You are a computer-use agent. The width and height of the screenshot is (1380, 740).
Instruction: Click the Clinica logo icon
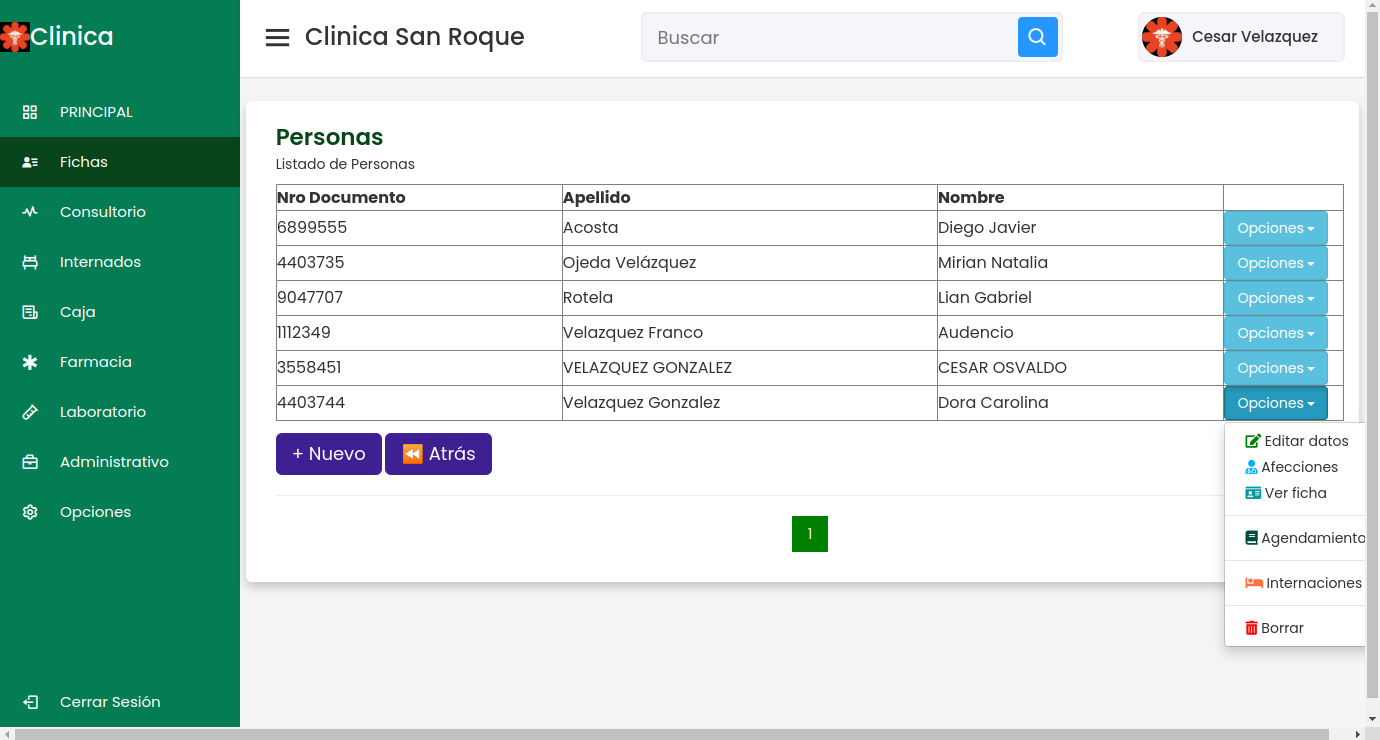coord(15,37)
